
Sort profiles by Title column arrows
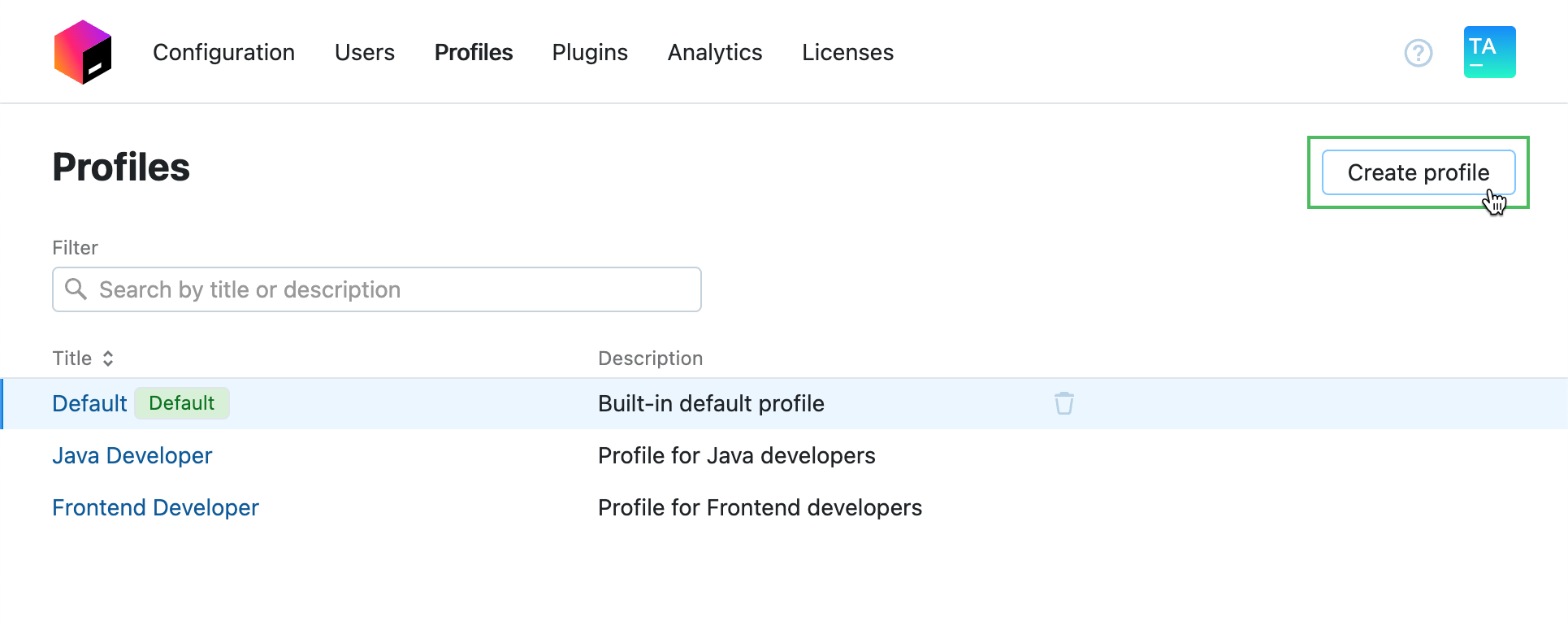pos(108,359)
